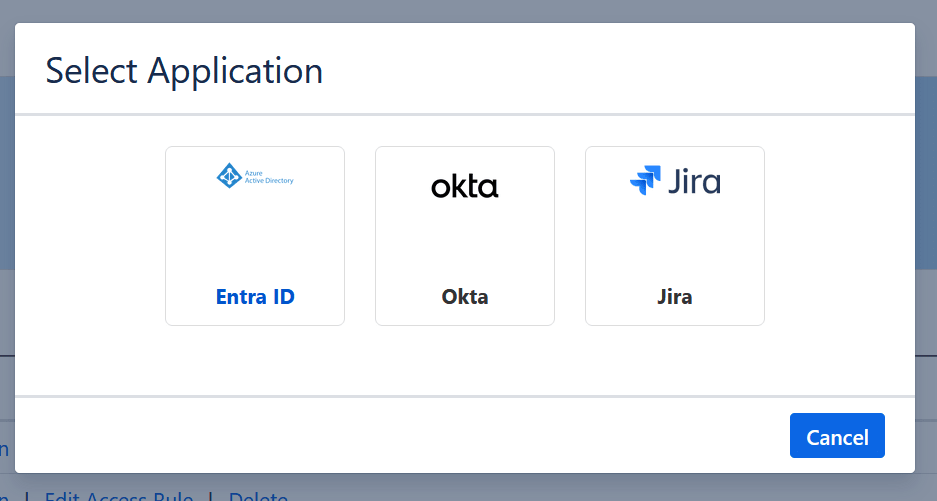Choose the Okta application label

(465, 297)
